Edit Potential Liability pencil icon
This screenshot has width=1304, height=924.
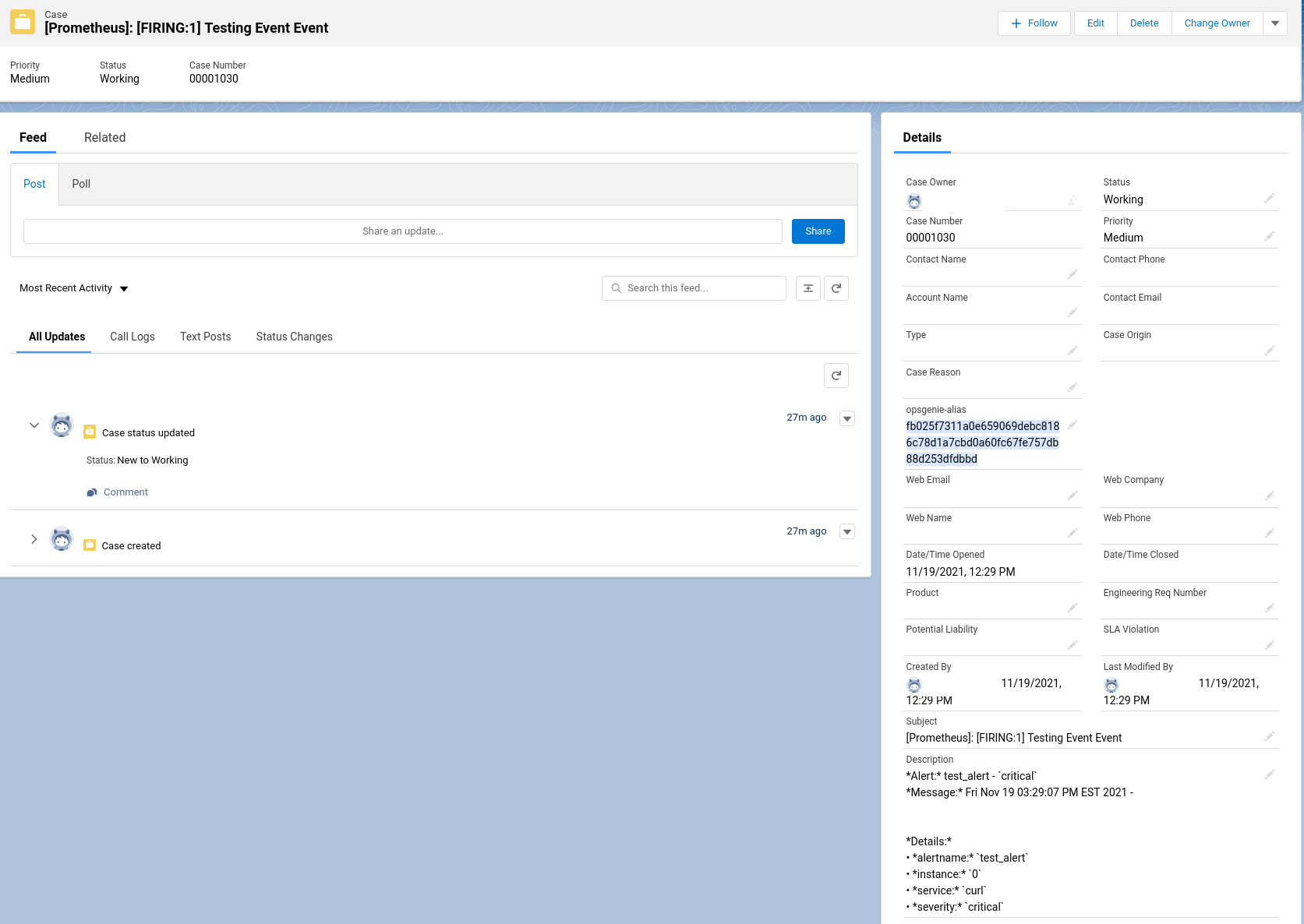click(1073, 645)
